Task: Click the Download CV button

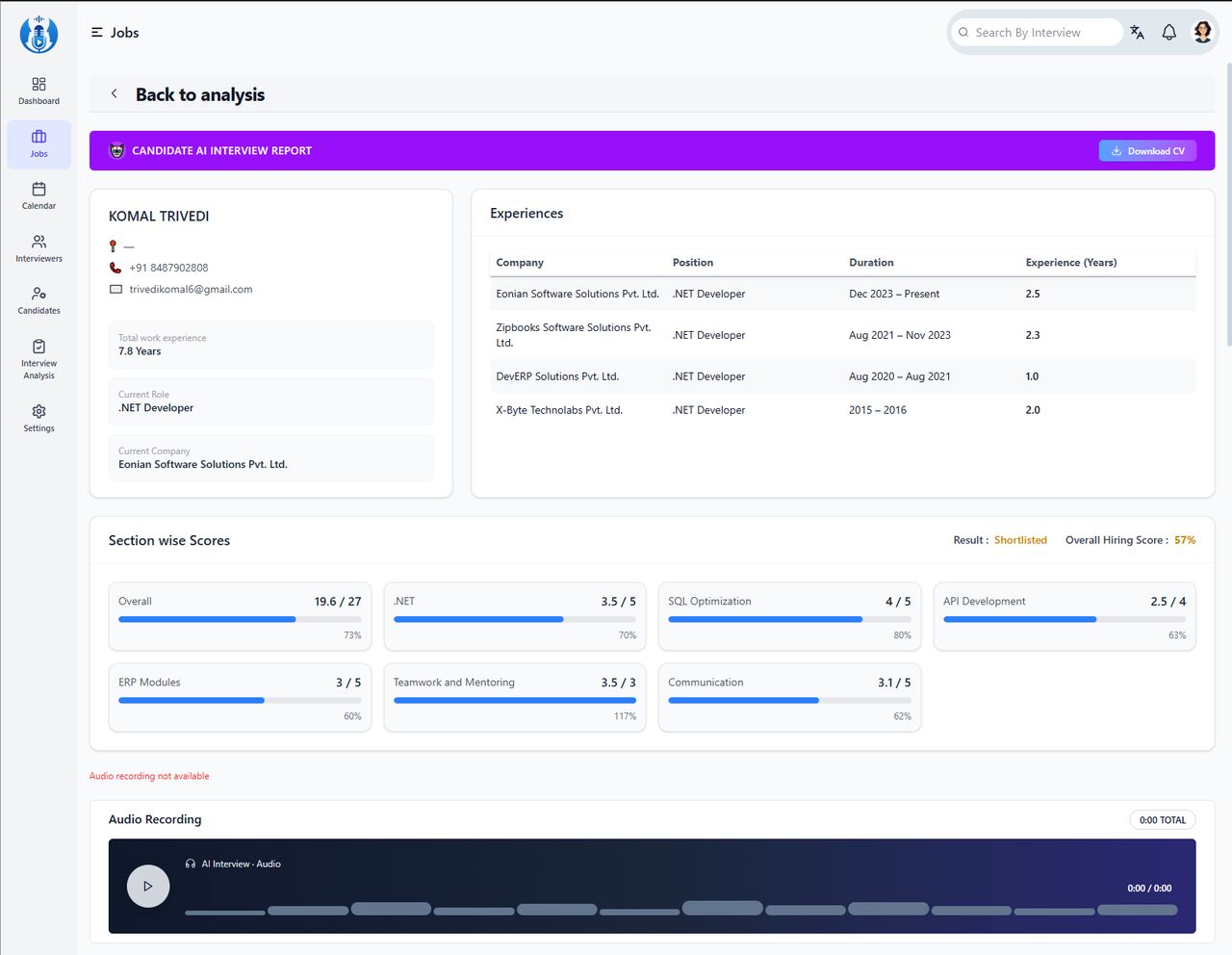Action: 1147,151
